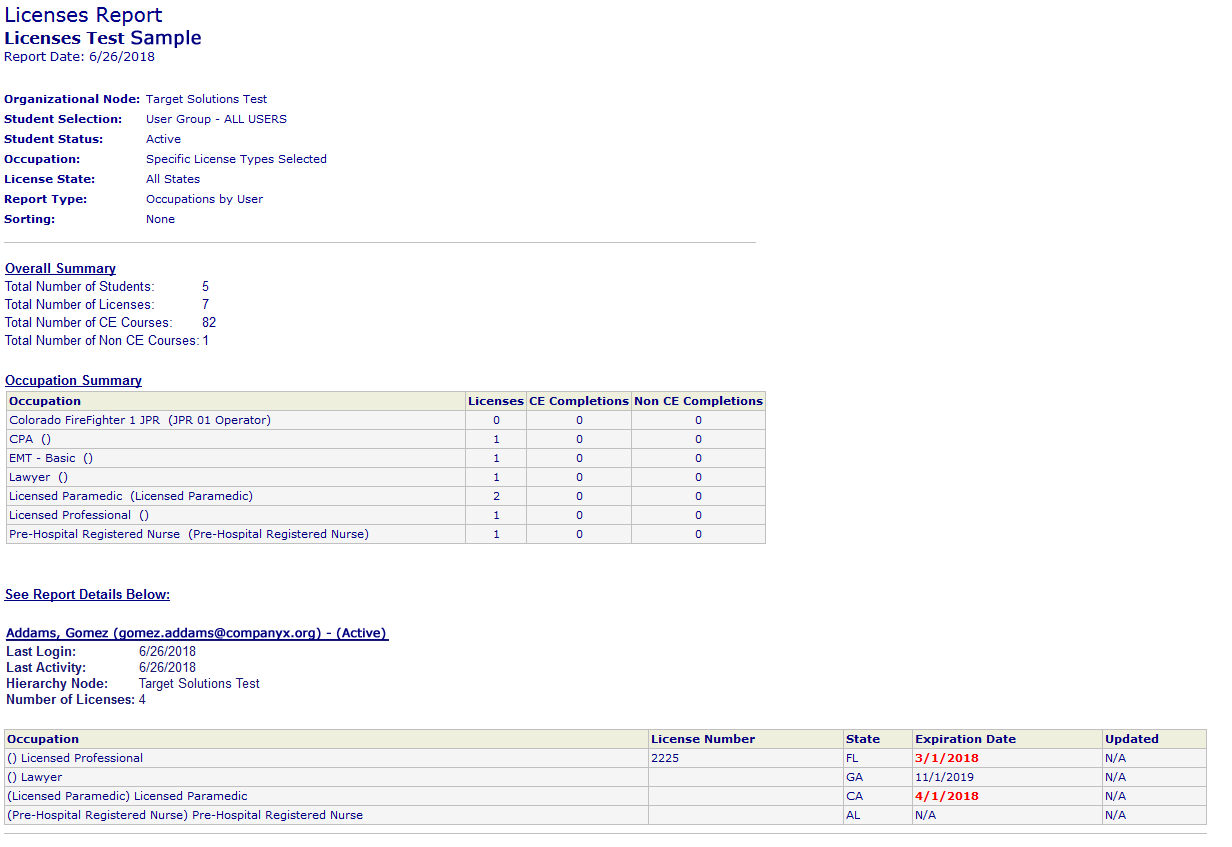Select the EMT - Basic occupation row
Image resolution: width=1232 pixels, height=847 pixels.
[x=52, y=458]
